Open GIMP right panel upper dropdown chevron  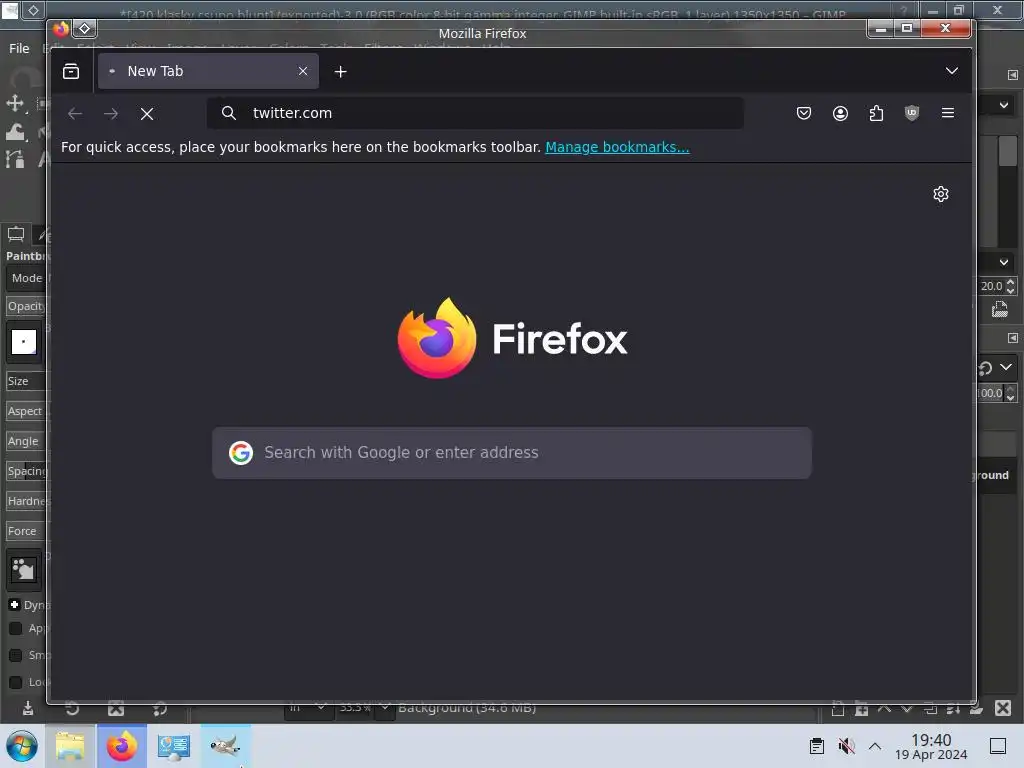[1004, 105]
